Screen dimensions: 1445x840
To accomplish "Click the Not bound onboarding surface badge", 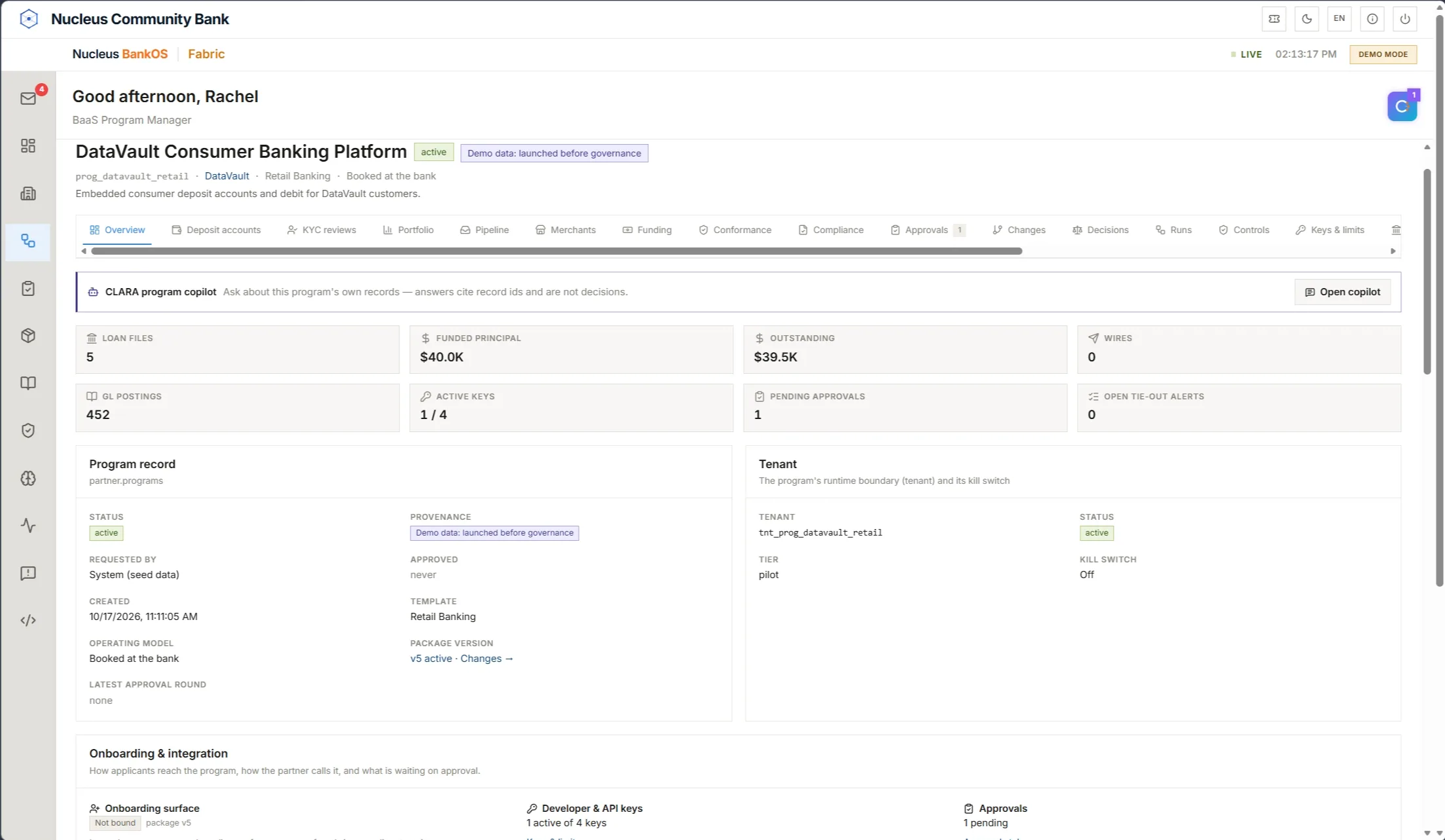I will (115, 823).
